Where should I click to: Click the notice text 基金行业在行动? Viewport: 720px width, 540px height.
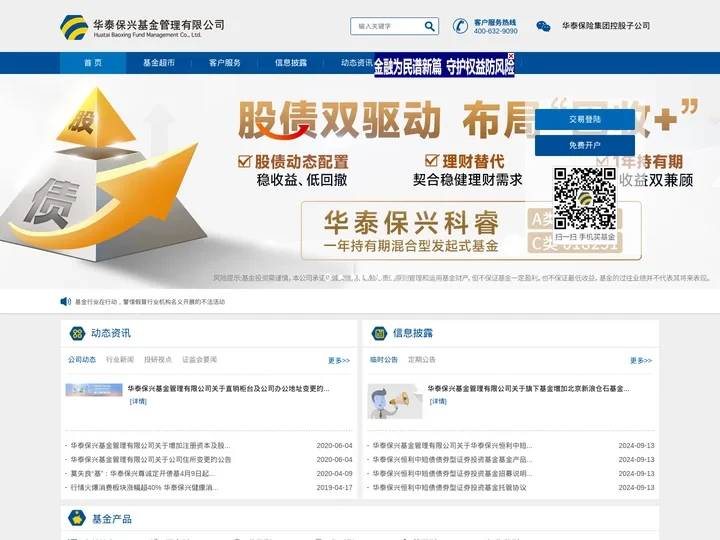150,302
